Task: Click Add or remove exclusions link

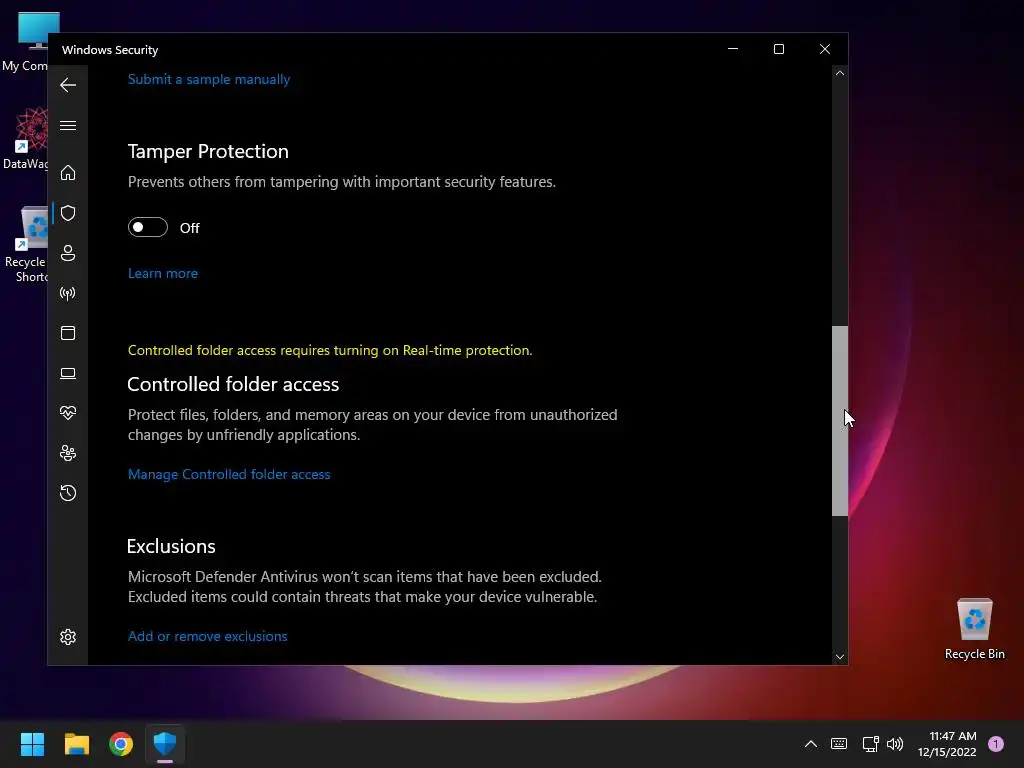Action: coord(208,636)
